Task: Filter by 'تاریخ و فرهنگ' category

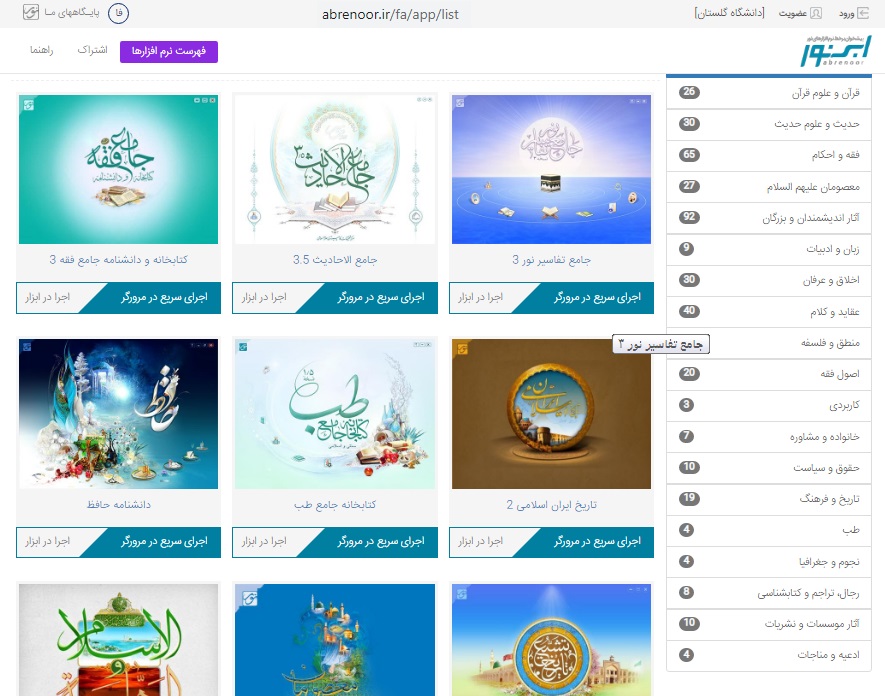Action: tap(769, 499)
